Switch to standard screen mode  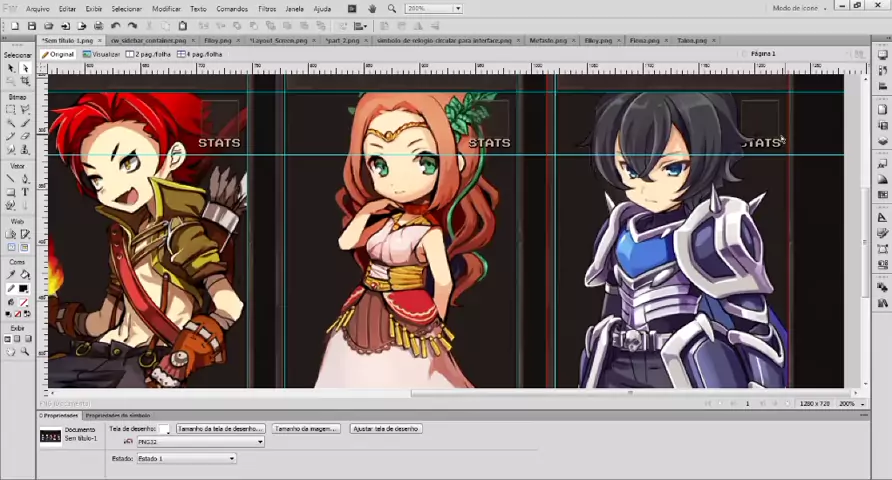(x=7, y=338)
